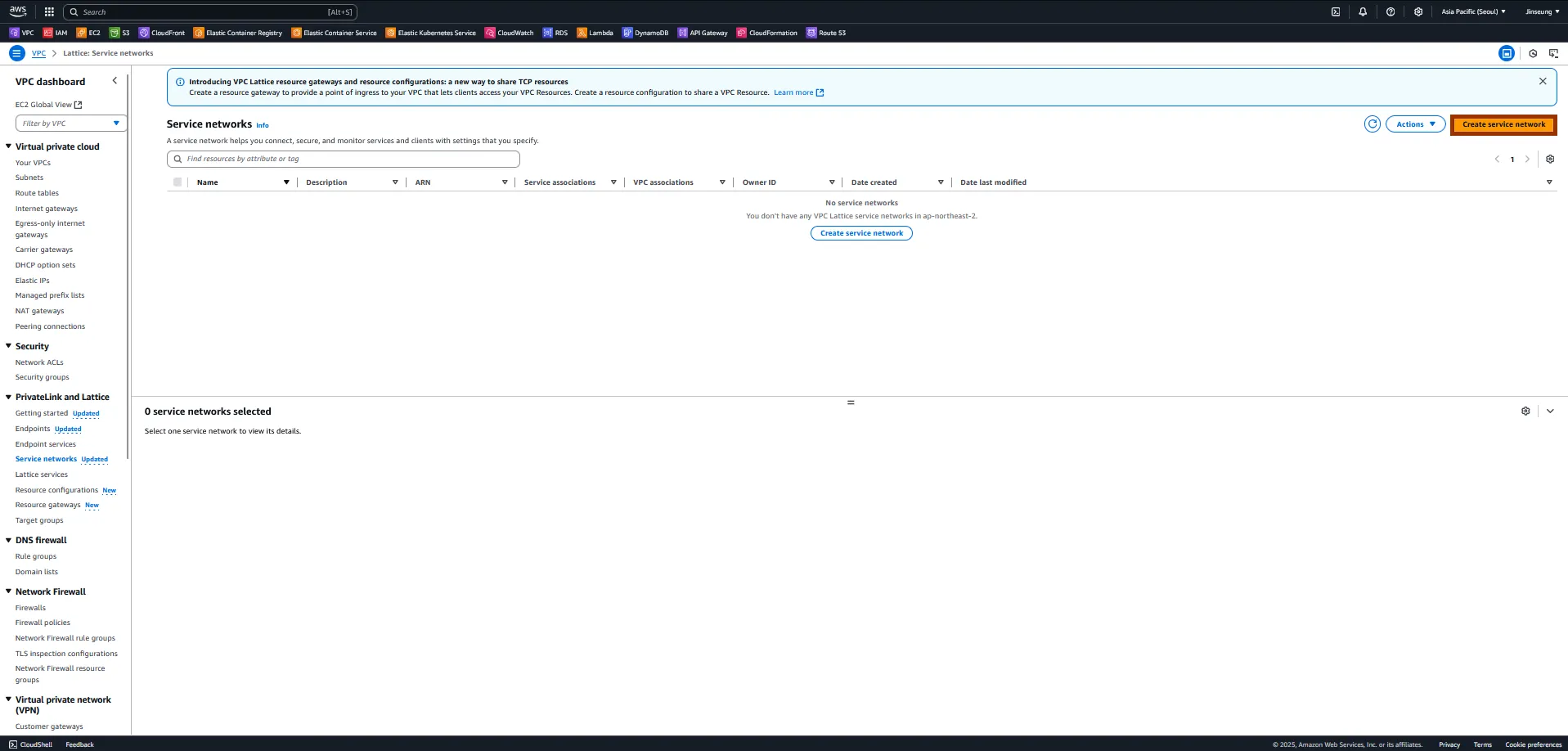Collapse the Virtual private network (VPN) section
This screenshot has height=751, width=1568.
click(x=8, y=699)
